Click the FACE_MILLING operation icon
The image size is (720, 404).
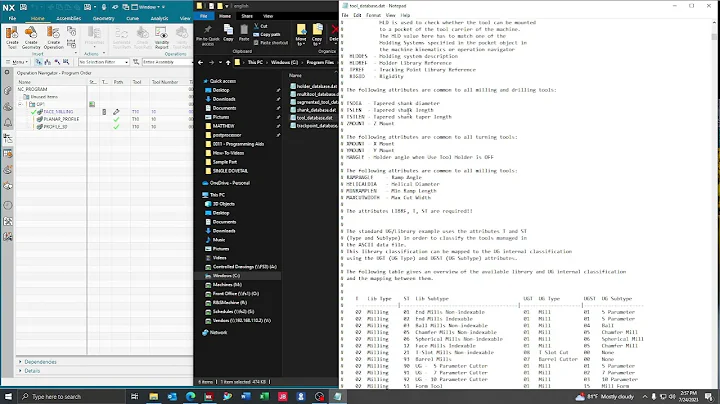40,112
